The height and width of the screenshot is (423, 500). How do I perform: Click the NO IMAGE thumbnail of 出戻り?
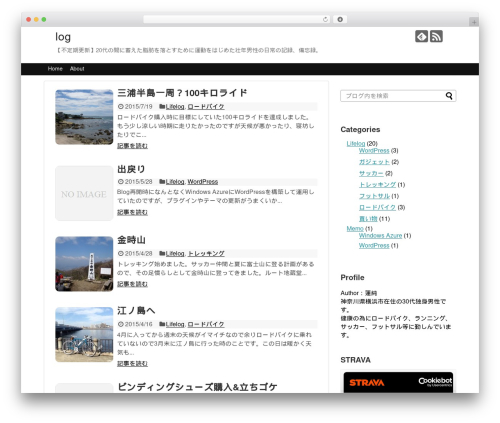[84, 193]
